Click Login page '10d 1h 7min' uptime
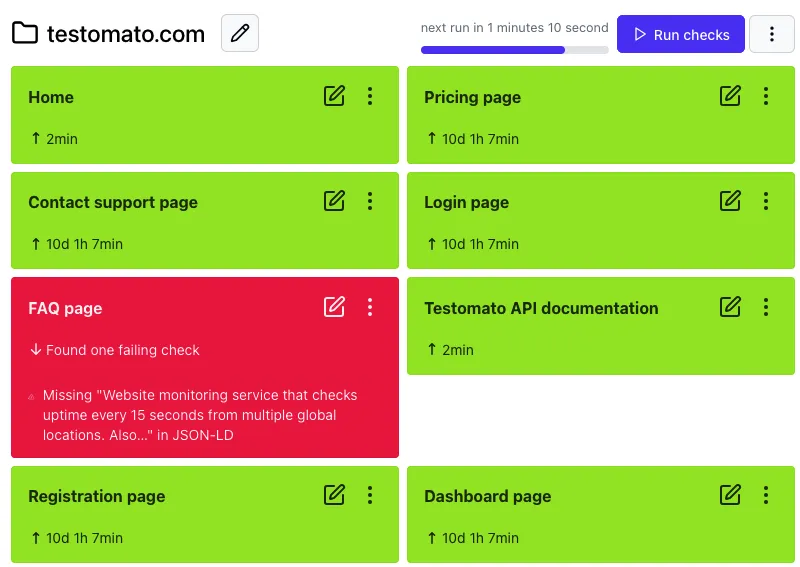The width and height of the screenshot is (800, 567). (480, 244)
